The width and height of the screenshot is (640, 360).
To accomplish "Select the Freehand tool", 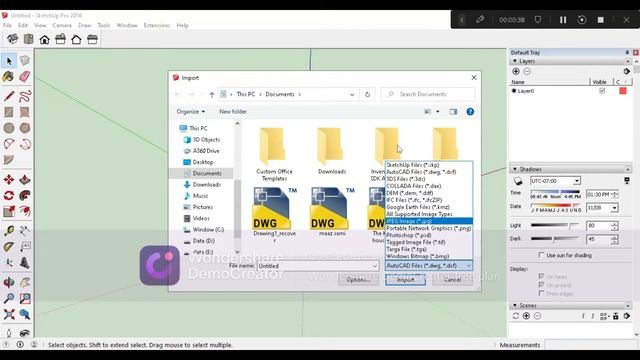I will click(24, 96).
